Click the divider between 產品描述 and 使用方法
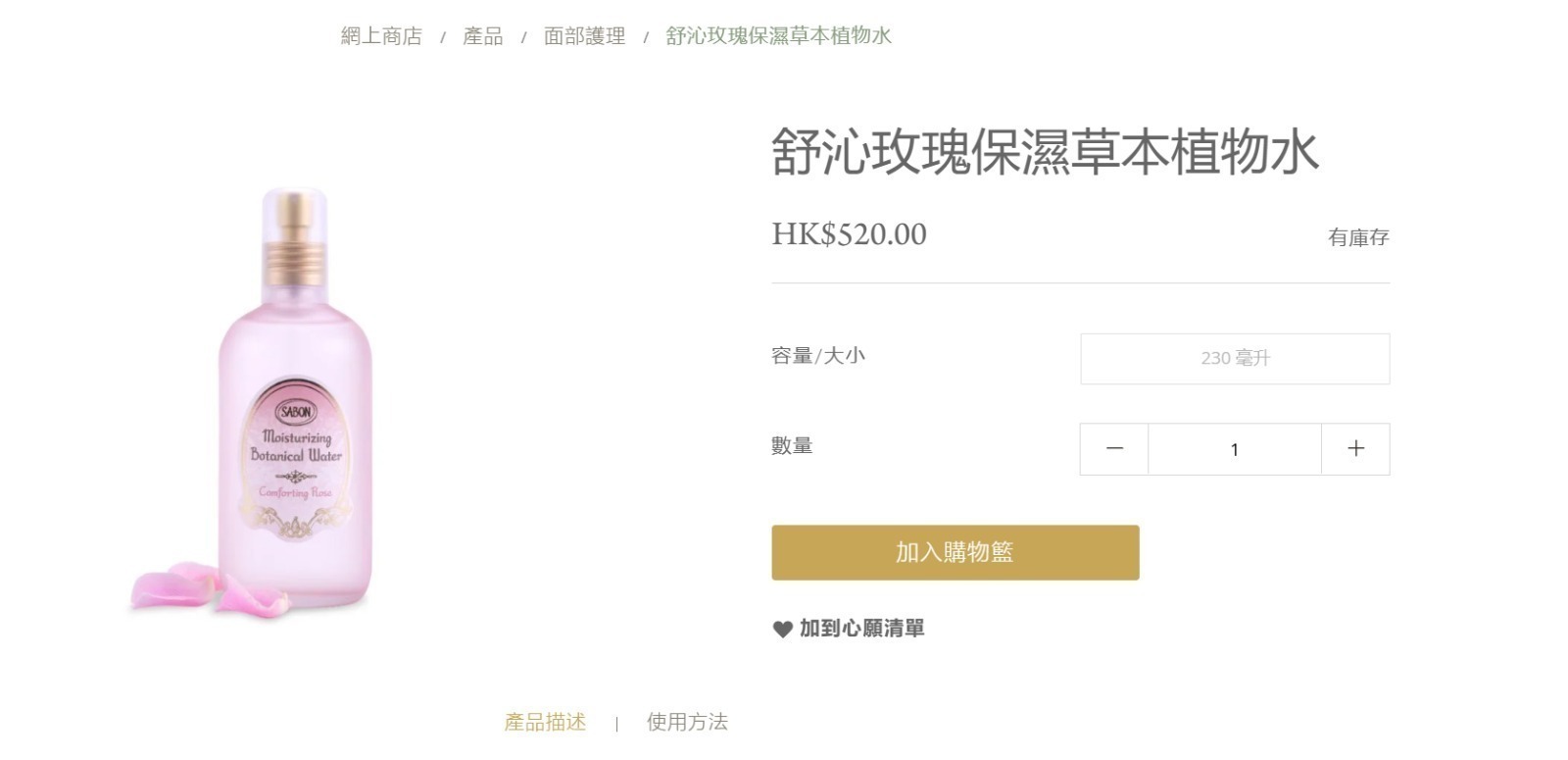 [617, 723]
